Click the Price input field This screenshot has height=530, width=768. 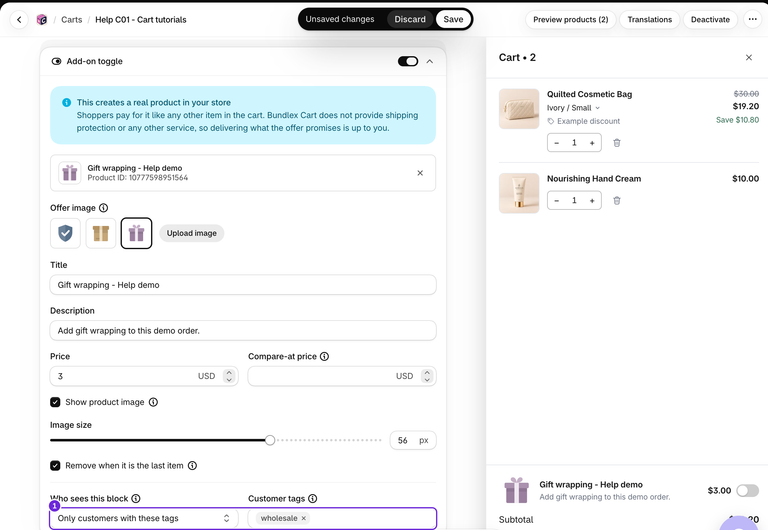pos(144,376)
